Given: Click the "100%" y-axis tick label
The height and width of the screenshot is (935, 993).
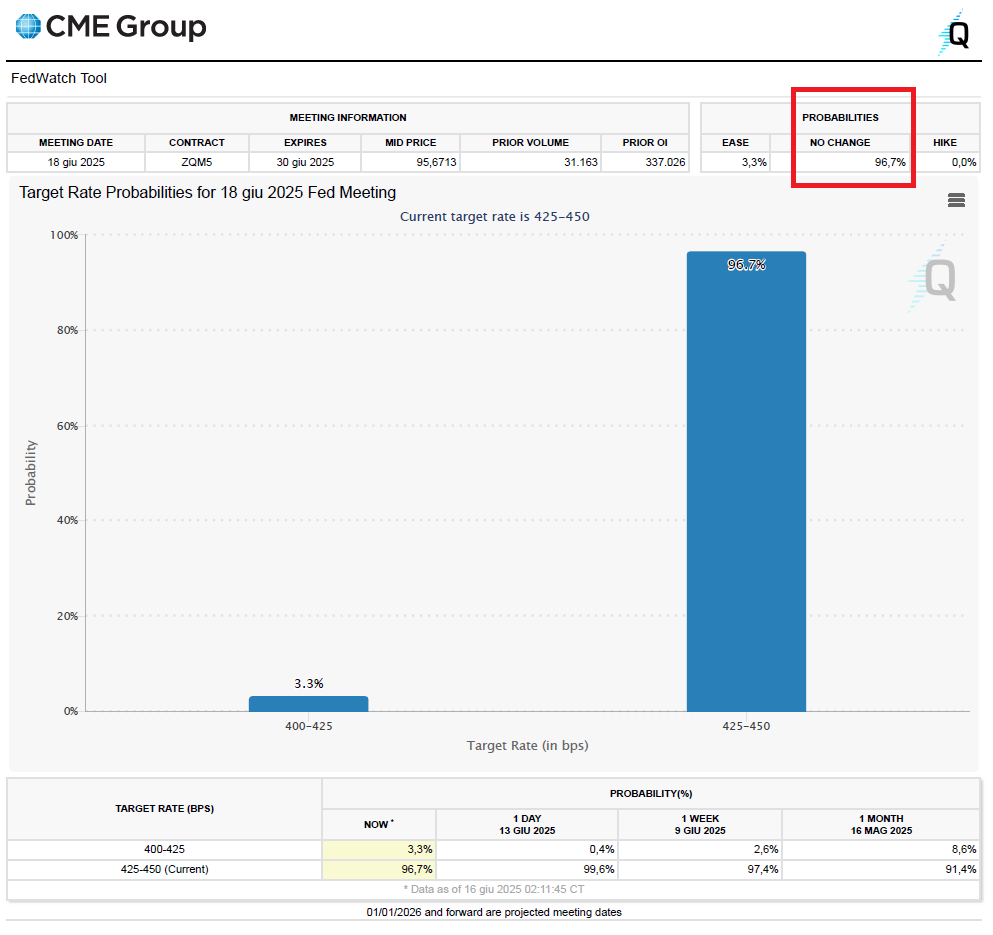Looking at the screenshot, I should point(64,235).
